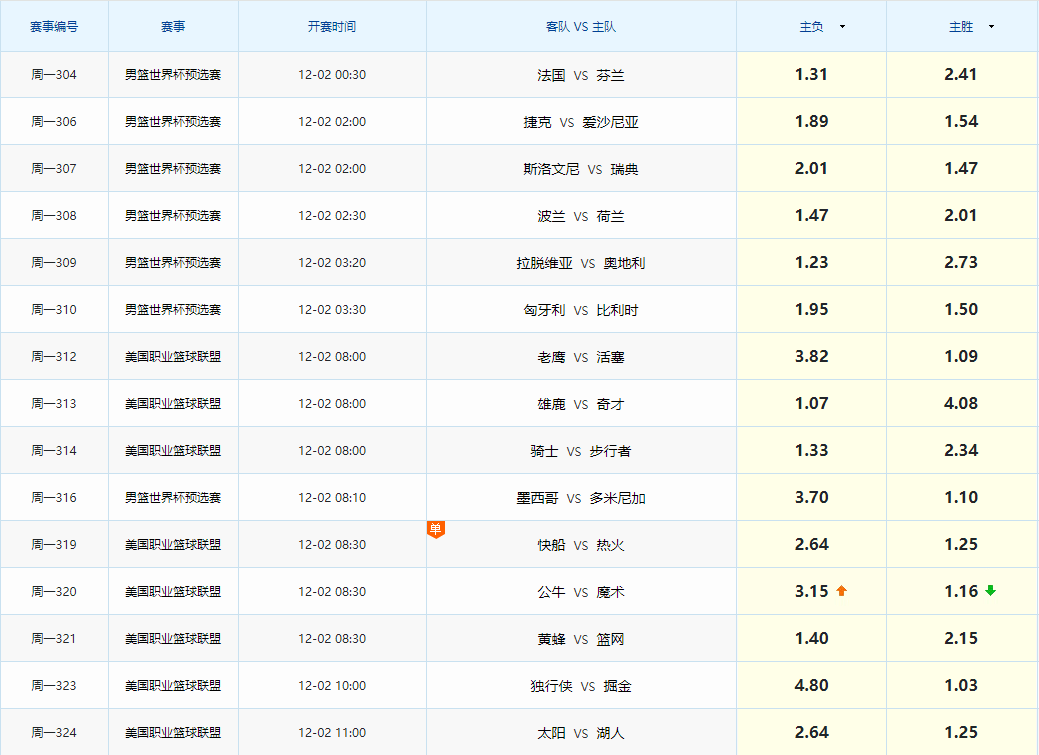The height and width of the screenshot is (755, 1039).
Task: Choose 主负 odds 1.95 for 匈牙利 VS 比利时
Action: pos(811,310)
